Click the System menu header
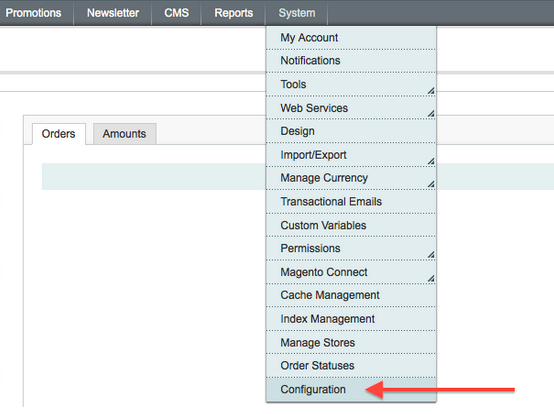The width and height of the screenshot is (554, 414). coord(297,13)
